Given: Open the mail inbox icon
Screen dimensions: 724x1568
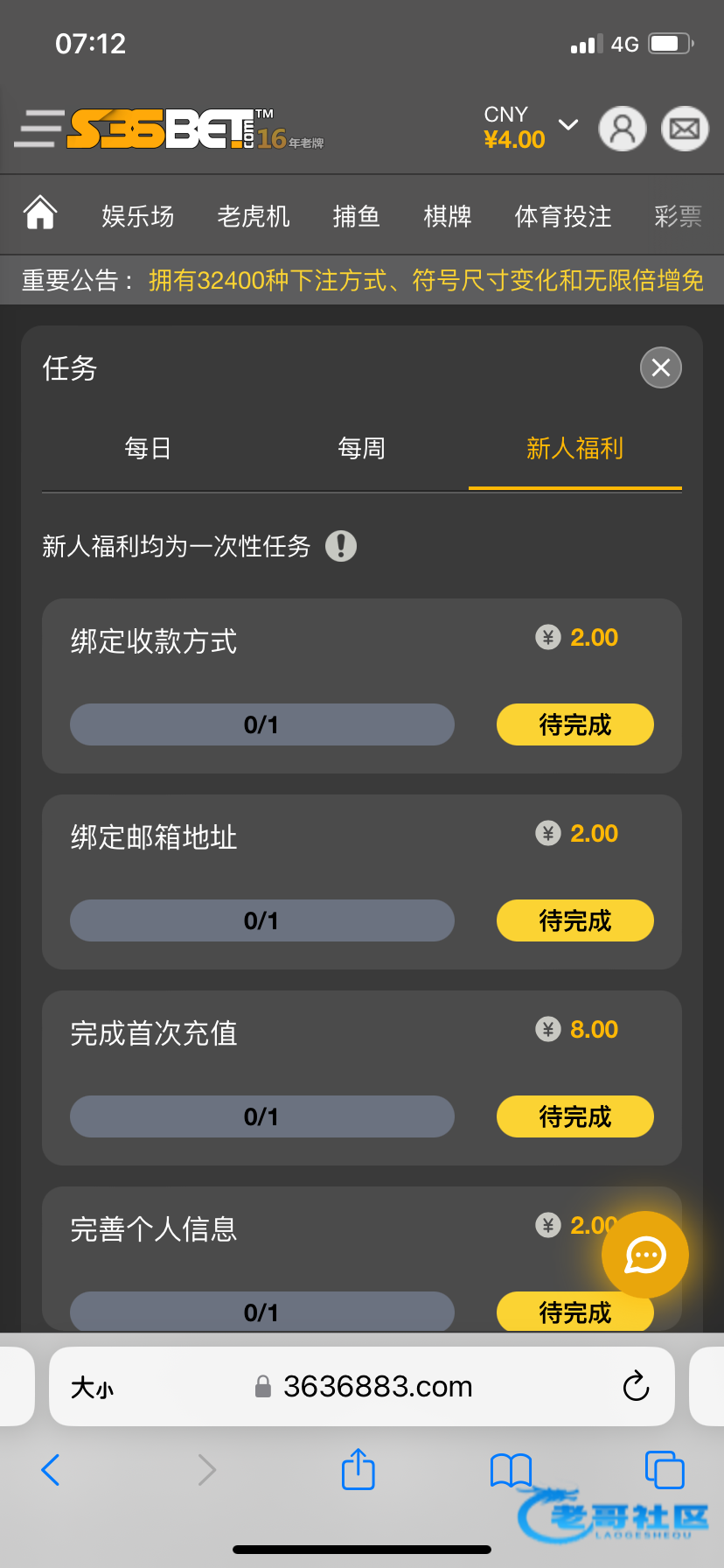Looking at the screenshot, I should point(684,129).
